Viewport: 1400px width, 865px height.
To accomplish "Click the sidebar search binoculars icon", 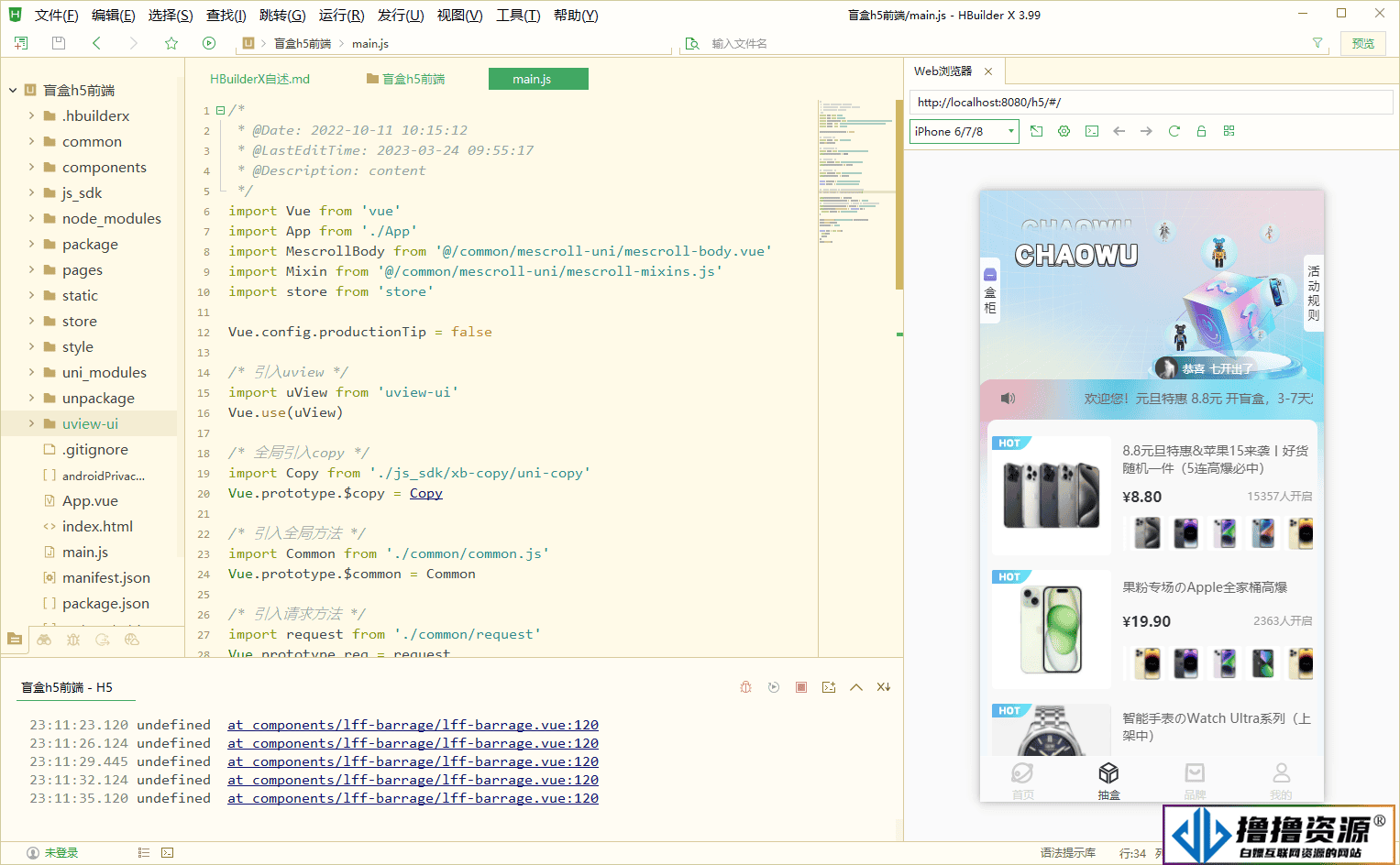I will (44, 640).
